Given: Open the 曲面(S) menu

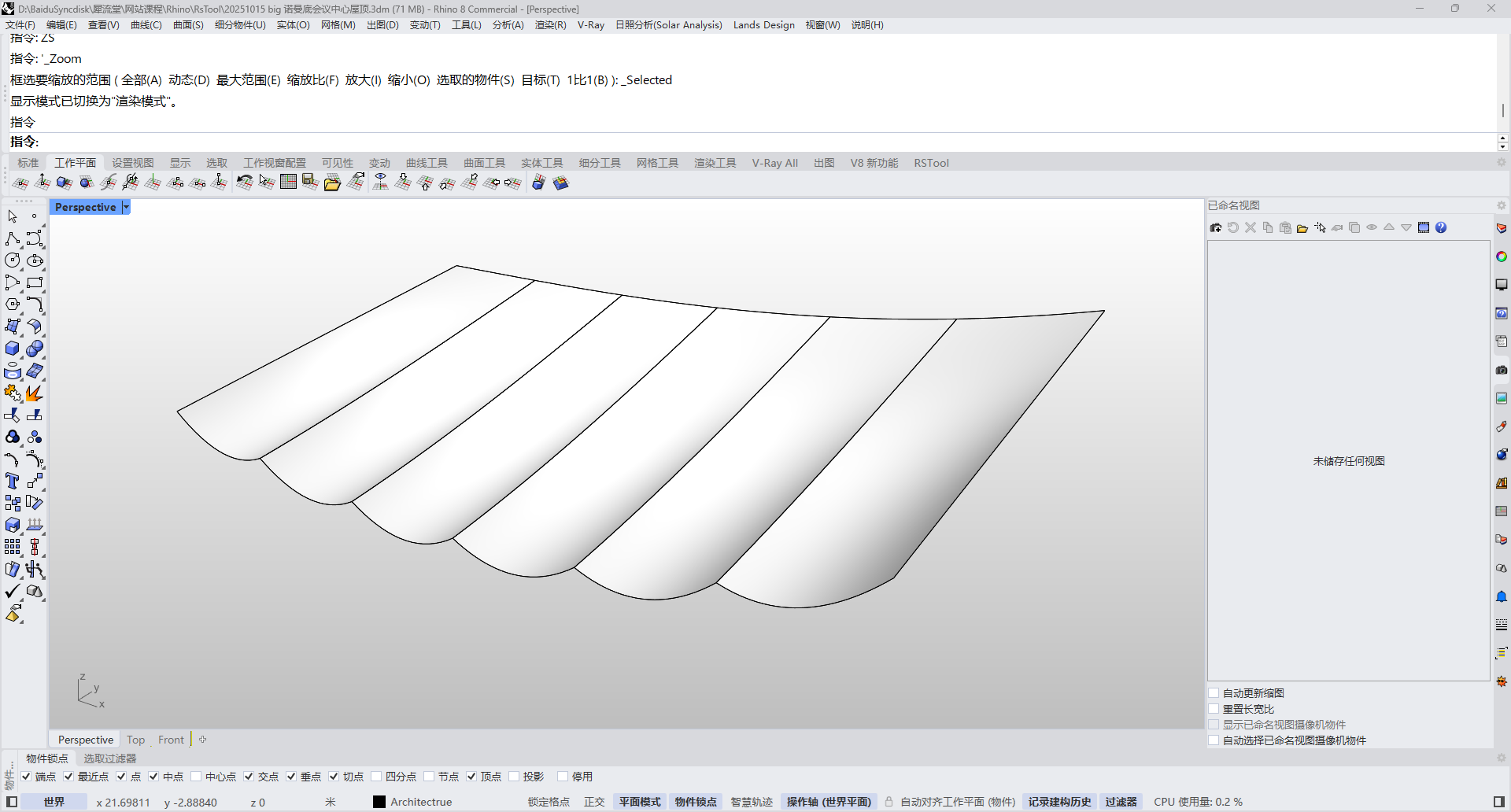Looking at the screenshot, I should coord(188,25).
